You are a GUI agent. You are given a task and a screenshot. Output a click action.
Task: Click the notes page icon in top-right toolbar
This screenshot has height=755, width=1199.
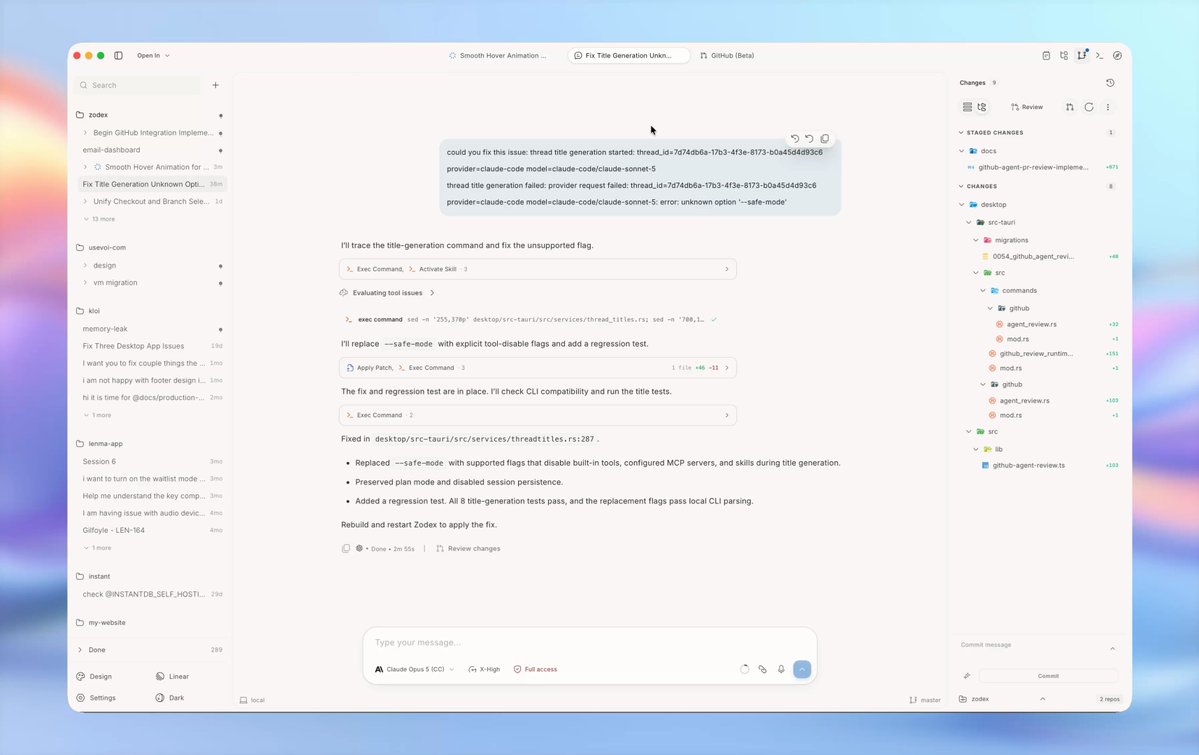pos(1046,55)
